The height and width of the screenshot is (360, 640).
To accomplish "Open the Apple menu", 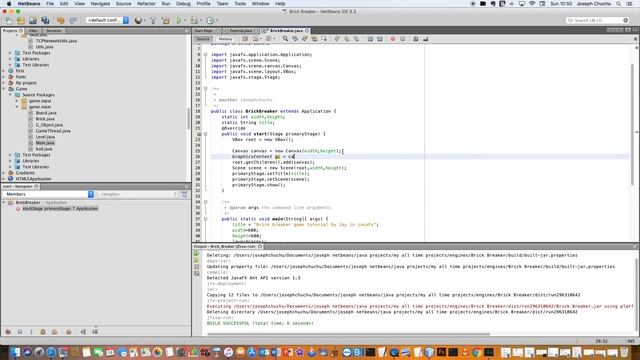I will point(9,4).
